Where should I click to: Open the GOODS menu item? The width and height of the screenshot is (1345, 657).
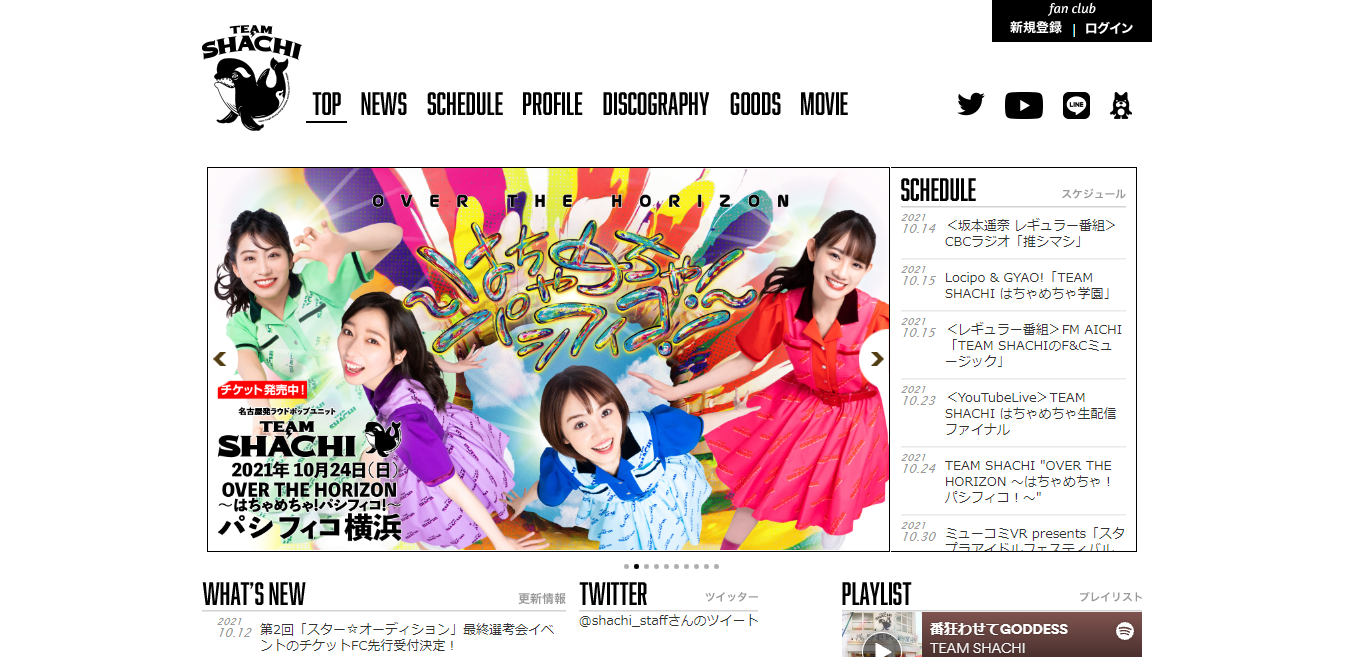coord(754,105)
